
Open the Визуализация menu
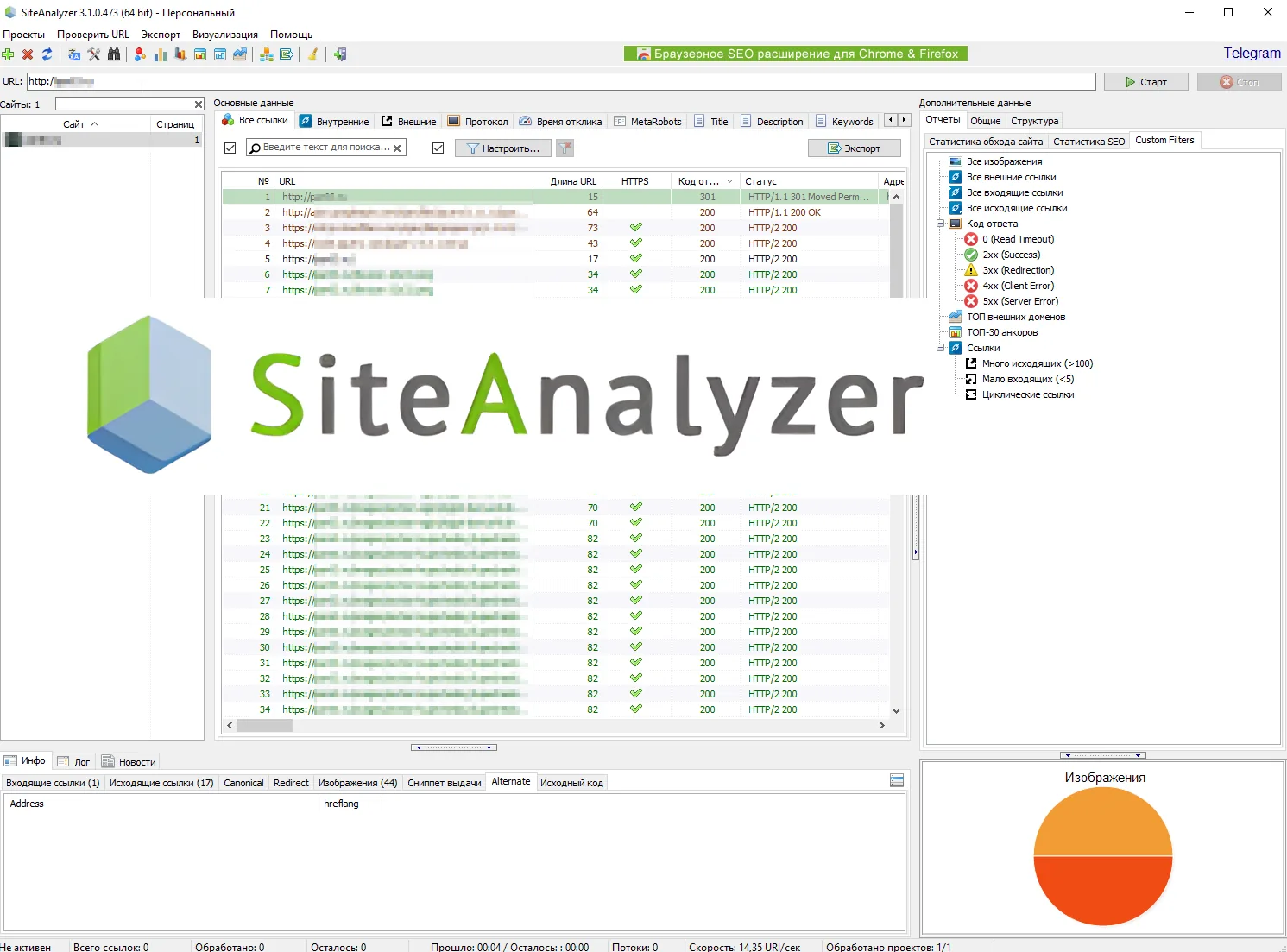click(x=225, y=35)
